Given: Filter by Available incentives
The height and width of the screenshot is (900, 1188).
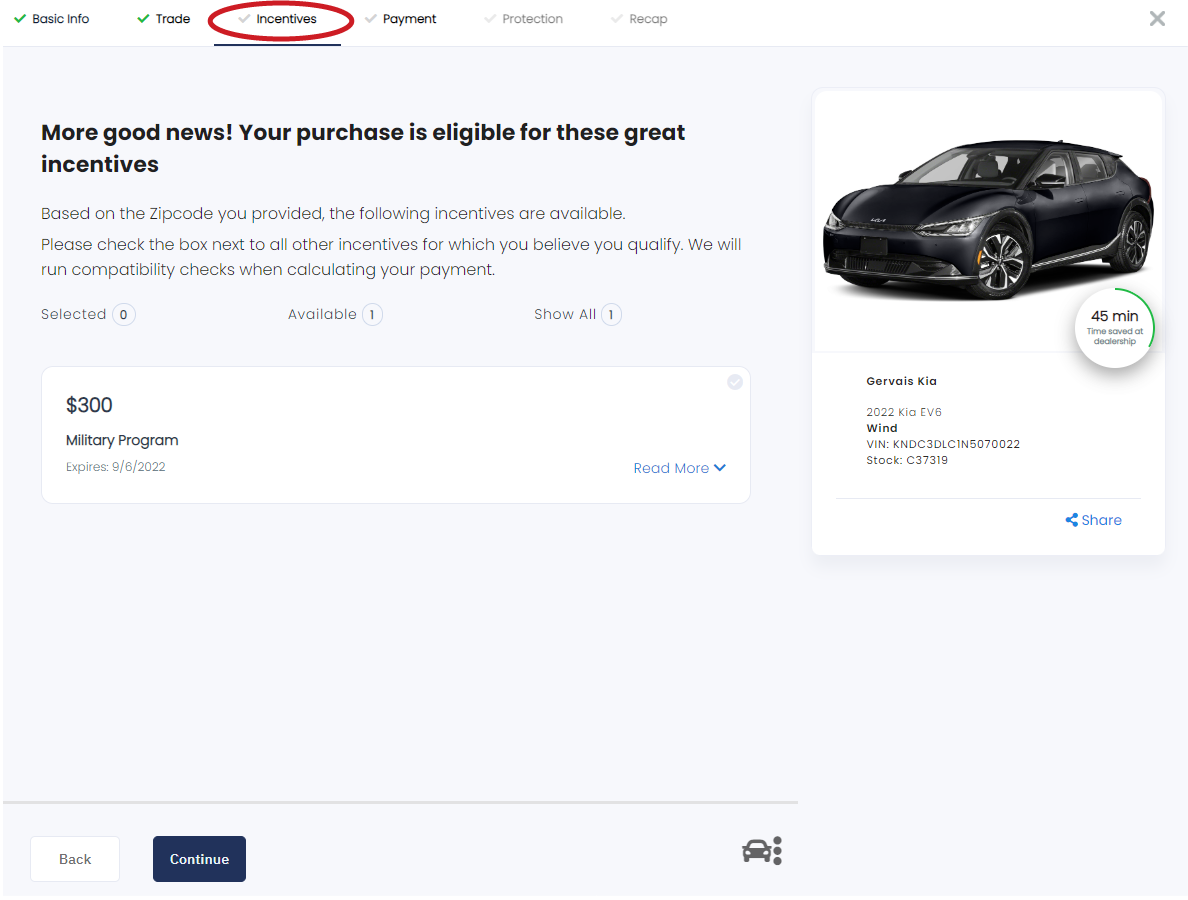Looking at the screenshot, I should point(335,314).
